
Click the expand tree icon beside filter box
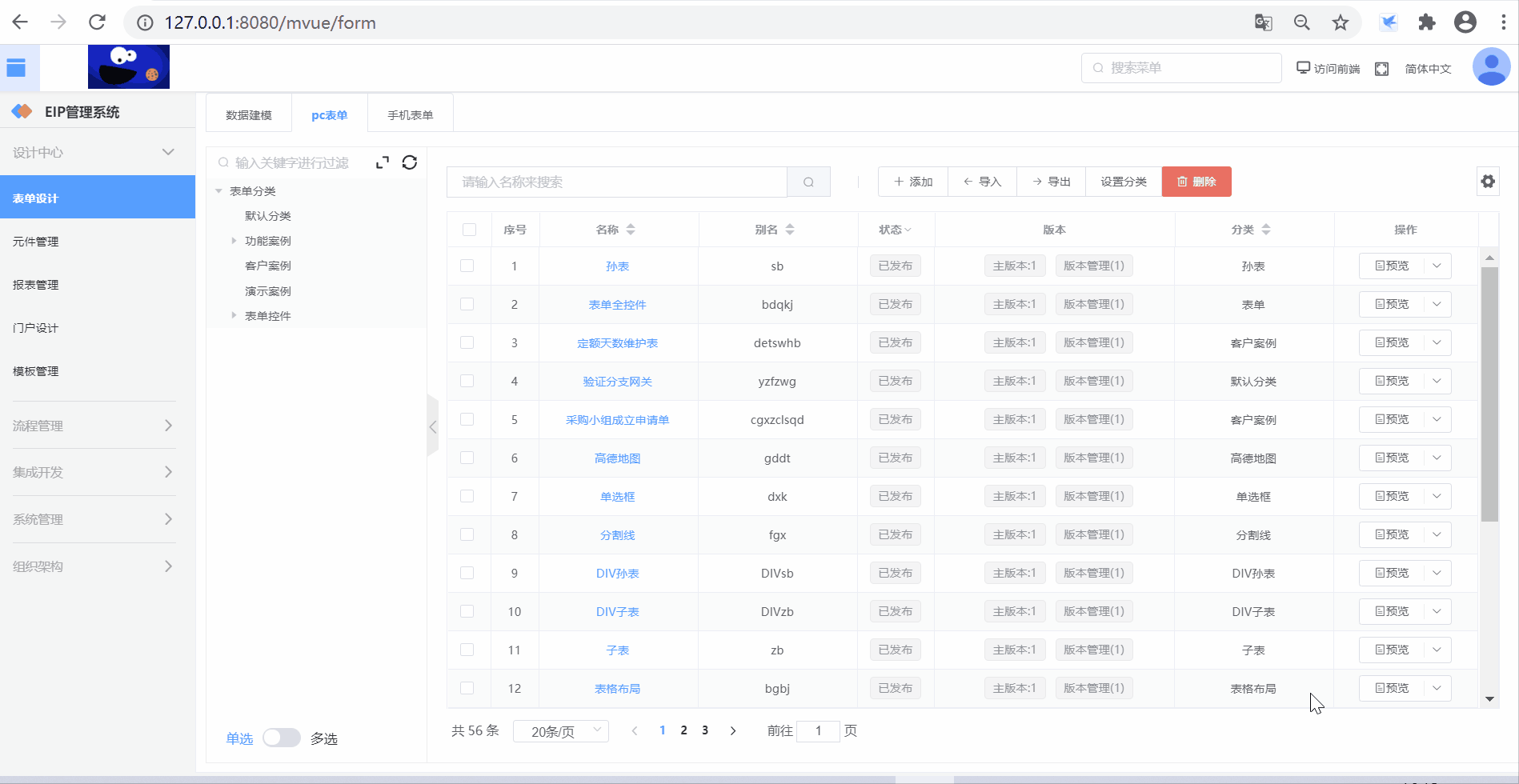tap(383, 162)
